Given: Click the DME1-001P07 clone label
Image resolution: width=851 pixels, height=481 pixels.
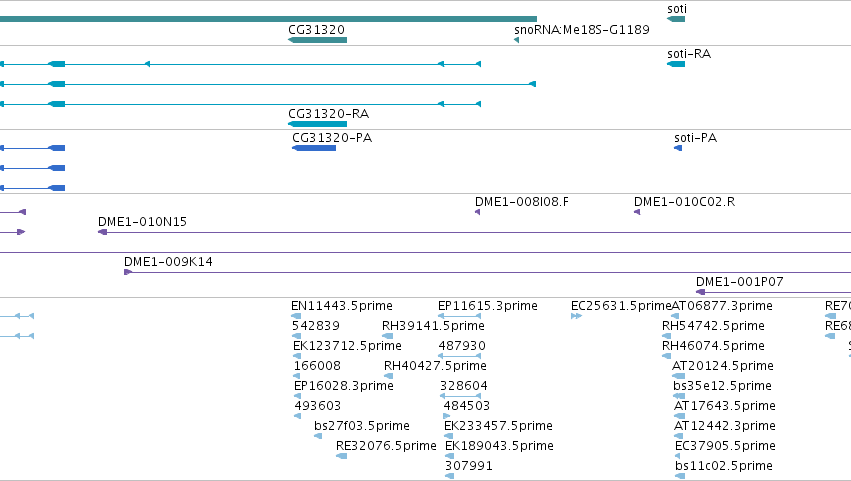Looking at the screenshot, I should coord(740,282).
